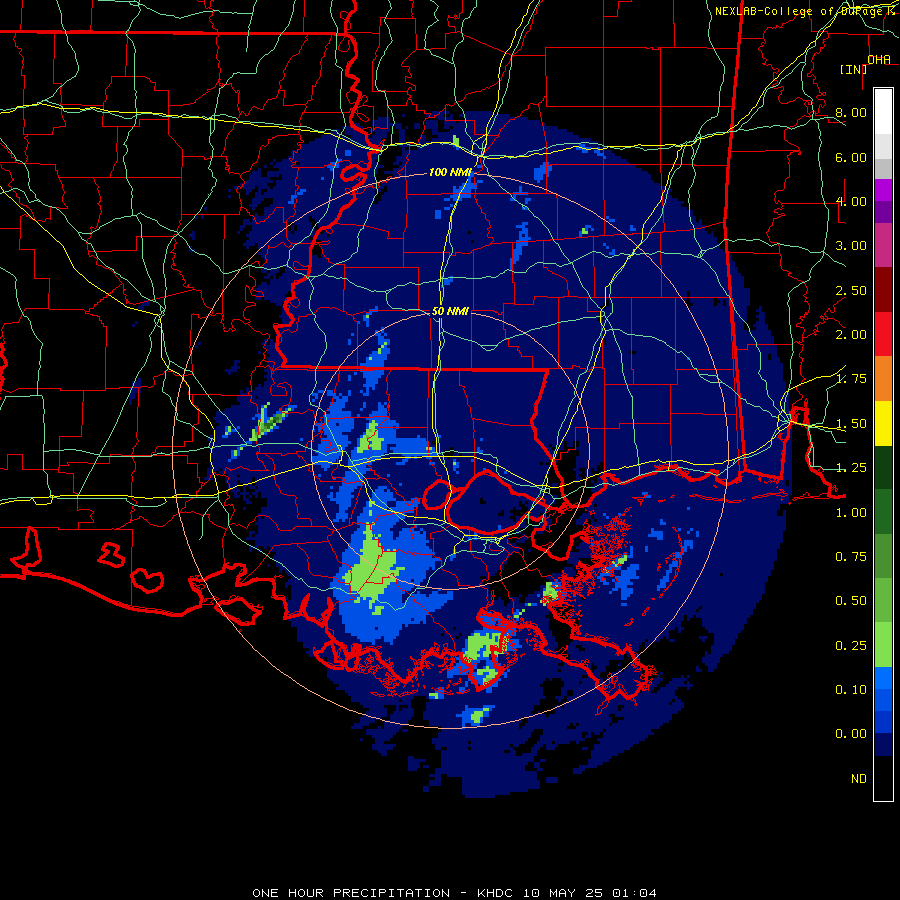The height and width of the screenshot is (900, 900).
Task: Click the 100 NMI range ring label
Action: [x=449, y=172]
